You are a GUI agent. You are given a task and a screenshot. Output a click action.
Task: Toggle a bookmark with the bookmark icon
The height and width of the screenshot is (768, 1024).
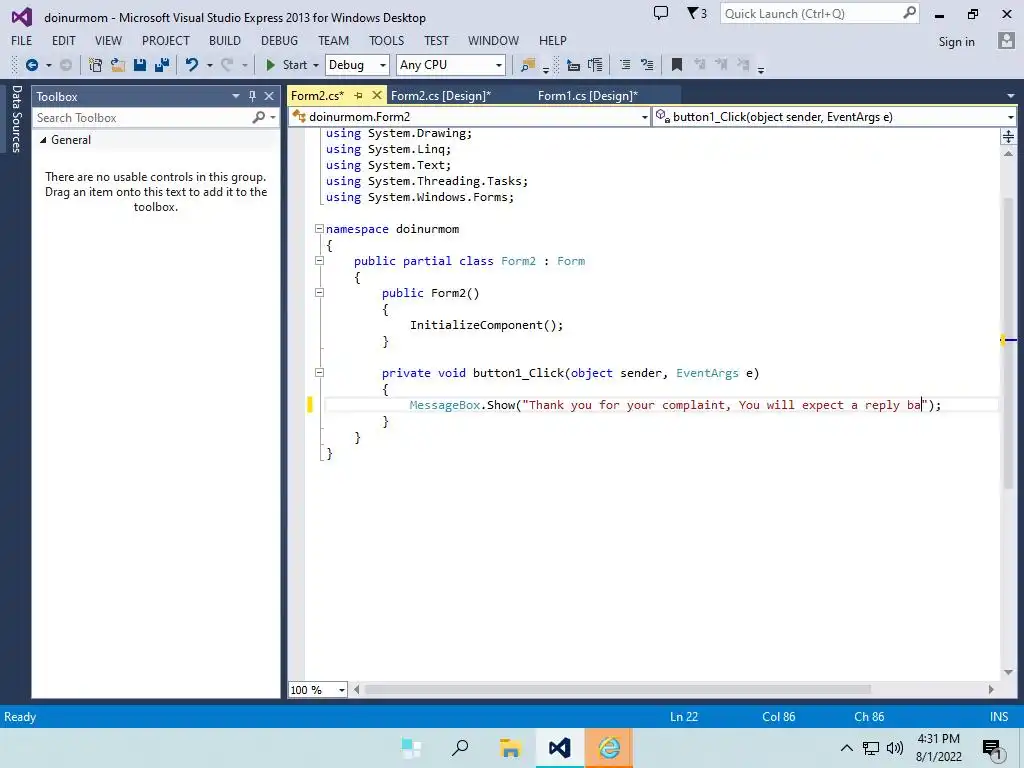pos(677,65)
